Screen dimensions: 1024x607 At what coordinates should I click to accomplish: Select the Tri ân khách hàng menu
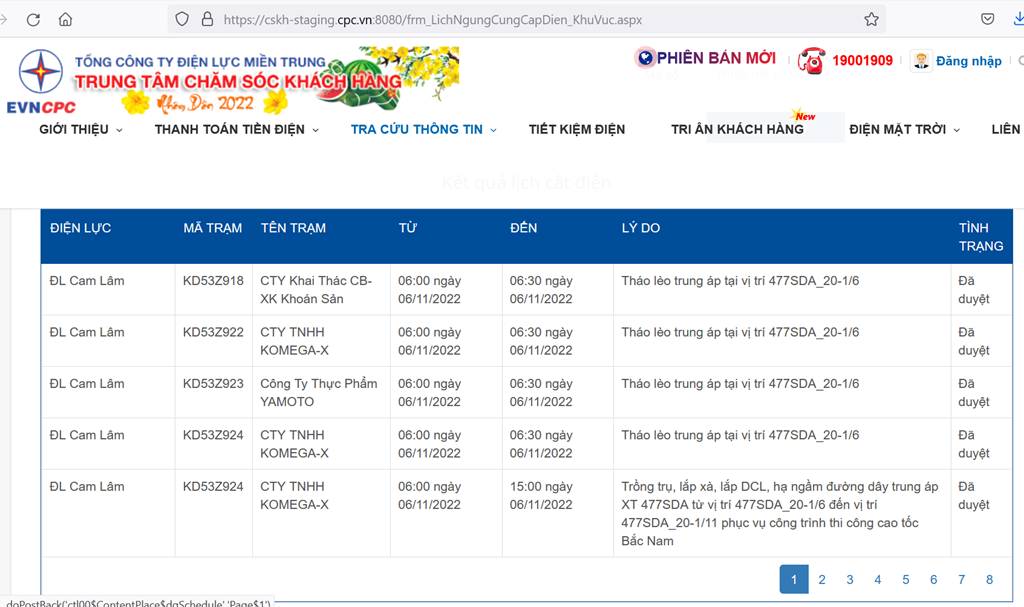[737, 129]
